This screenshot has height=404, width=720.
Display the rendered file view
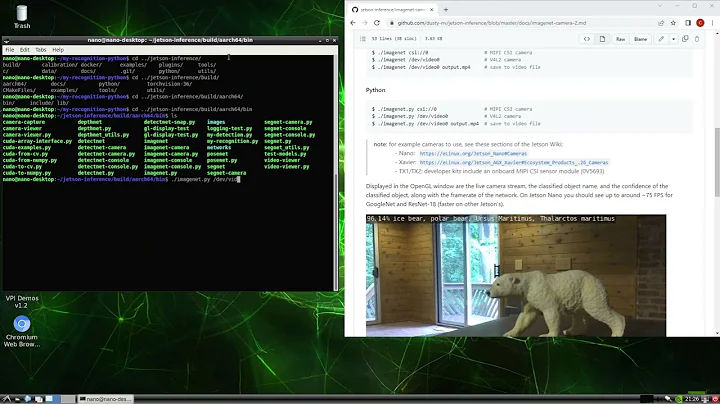pos(602,39)
